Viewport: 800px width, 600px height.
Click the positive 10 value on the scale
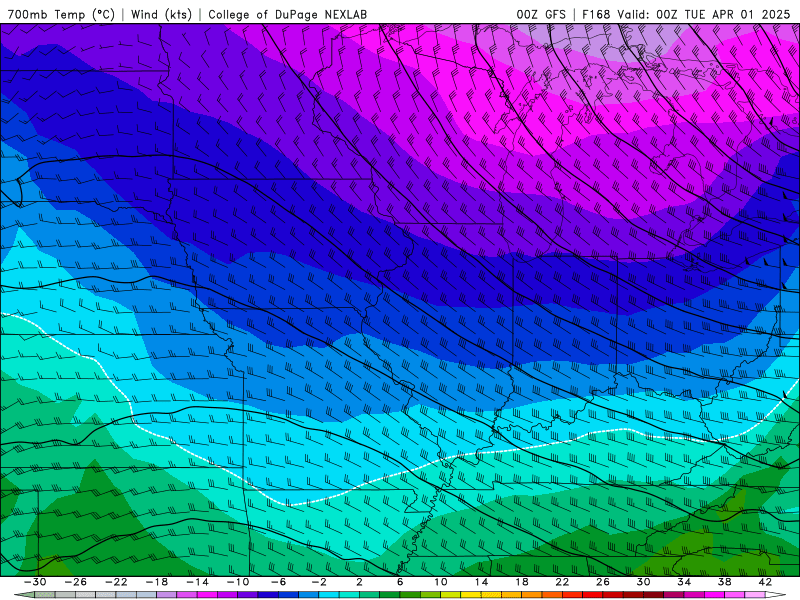441,582
